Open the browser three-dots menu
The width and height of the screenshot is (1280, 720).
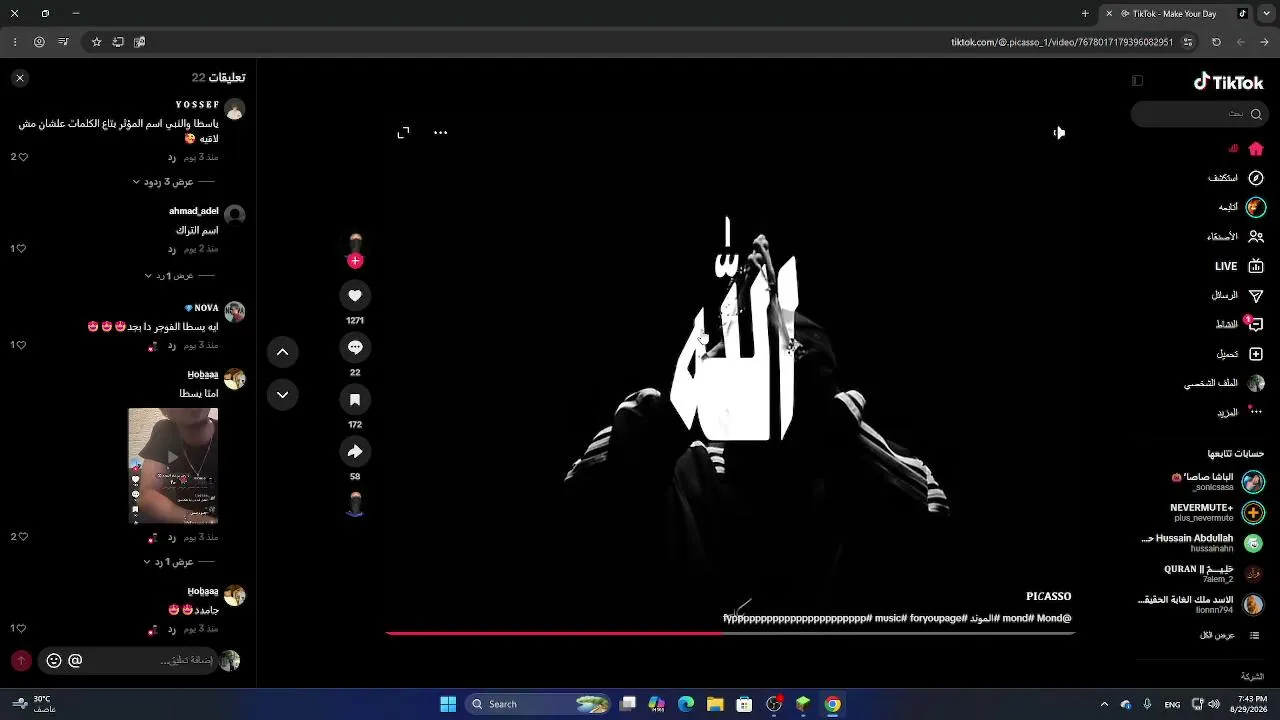tap(14, 42)
